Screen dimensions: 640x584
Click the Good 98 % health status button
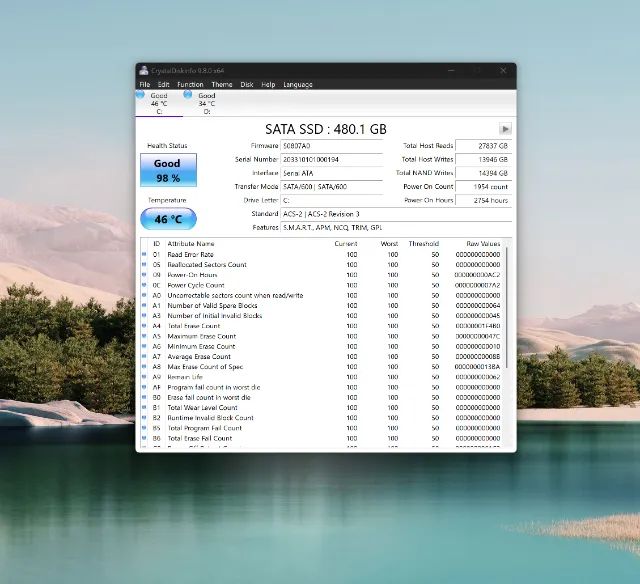[168, 170]
